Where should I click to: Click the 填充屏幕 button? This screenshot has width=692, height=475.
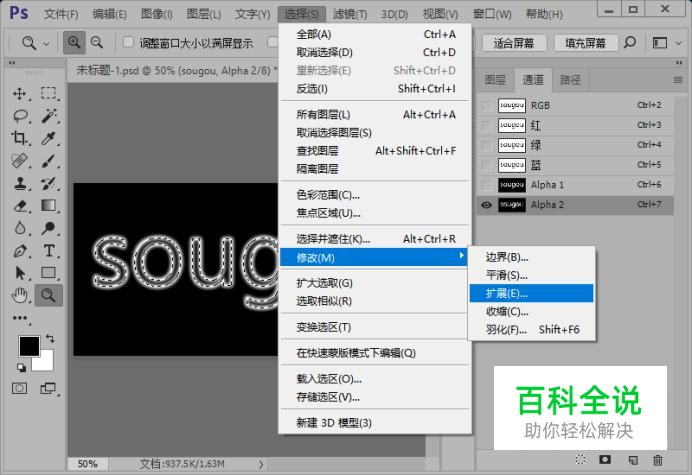(x=585, y=43)
